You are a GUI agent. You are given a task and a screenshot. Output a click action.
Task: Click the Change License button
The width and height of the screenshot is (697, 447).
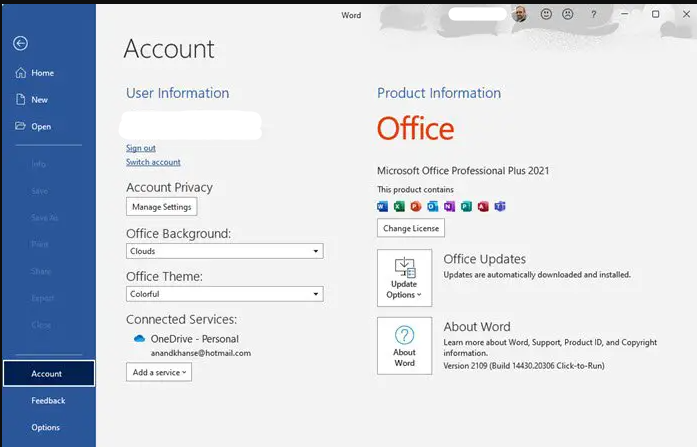click(x=411, y=228)
